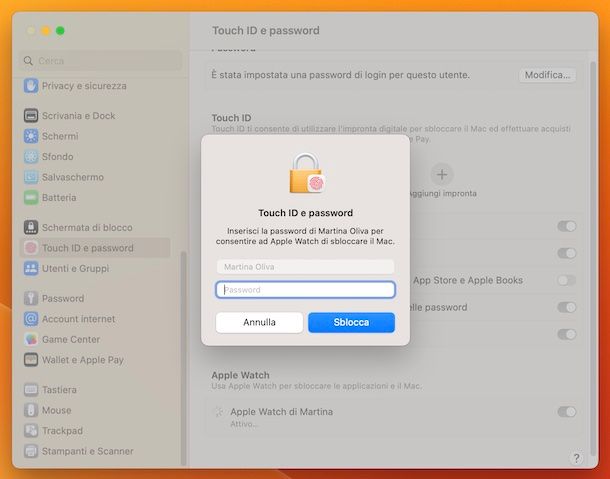The height and width of the screenshot is (479, 610).
Task: Click the Touch ID e password dialog title
Action: tap(305, 213)
